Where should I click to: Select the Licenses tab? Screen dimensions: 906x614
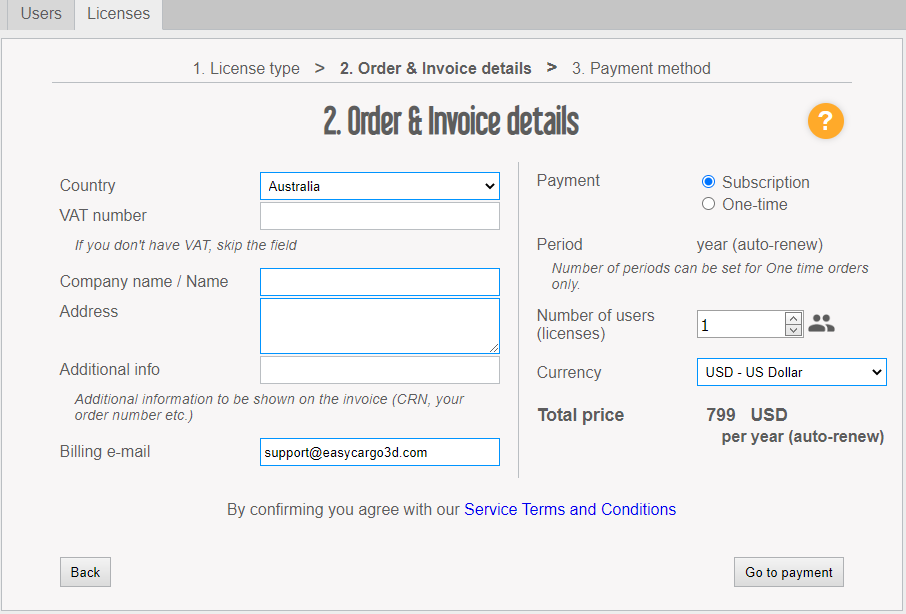[x=118, y=14]
